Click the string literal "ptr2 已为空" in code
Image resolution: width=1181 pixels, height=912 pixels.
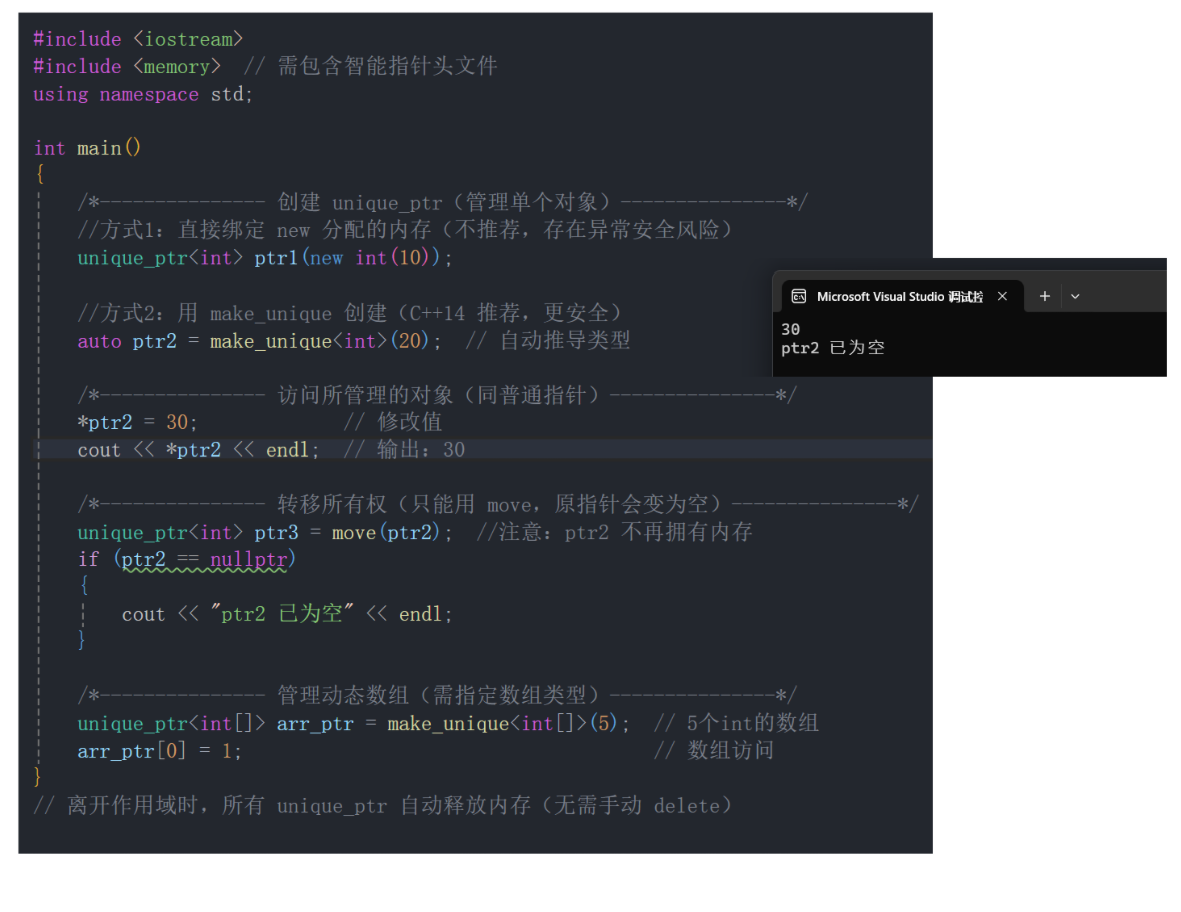[x=281, y=615]
